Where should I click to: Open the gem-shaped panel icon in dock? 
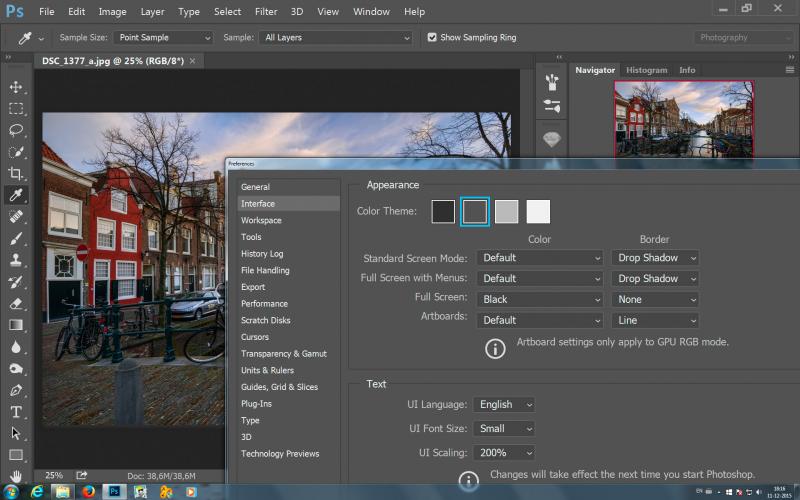pyautogui.click(x=552, y=139)
